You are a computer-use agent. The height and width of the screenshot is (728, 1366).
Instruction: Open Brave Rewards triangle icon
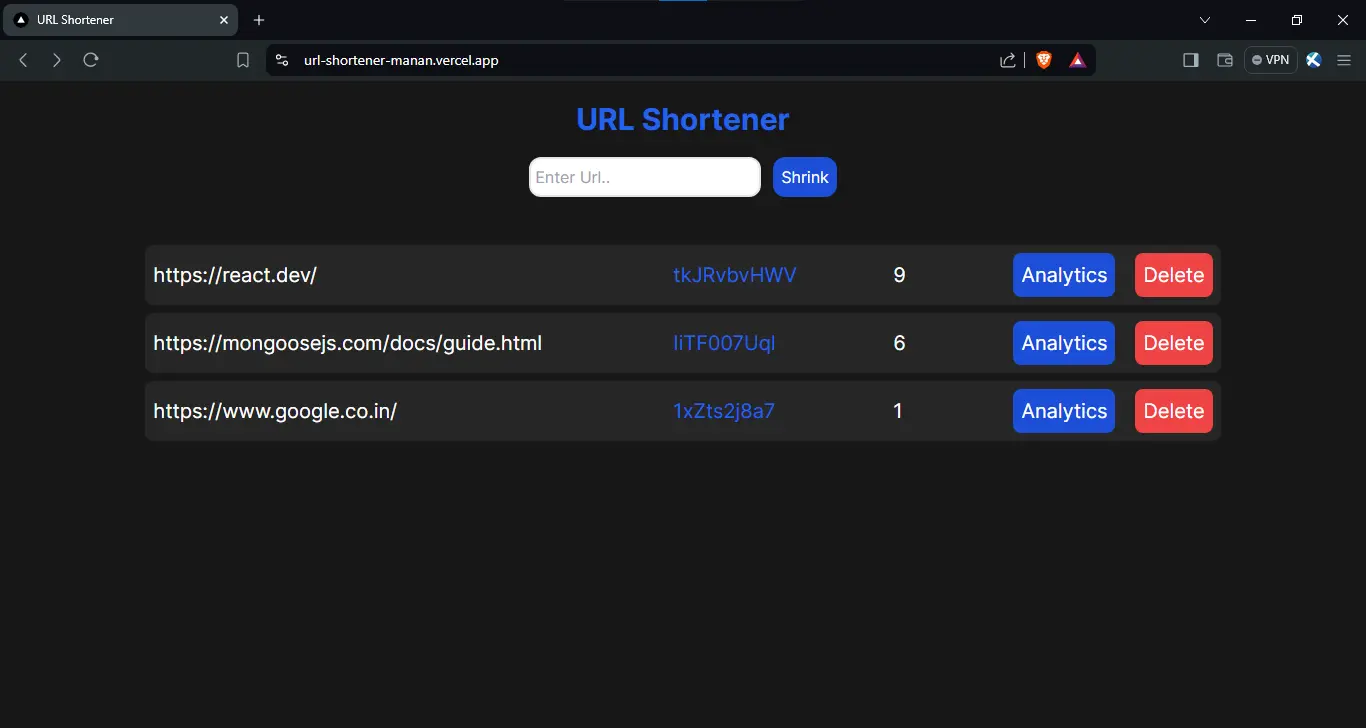1077,60
